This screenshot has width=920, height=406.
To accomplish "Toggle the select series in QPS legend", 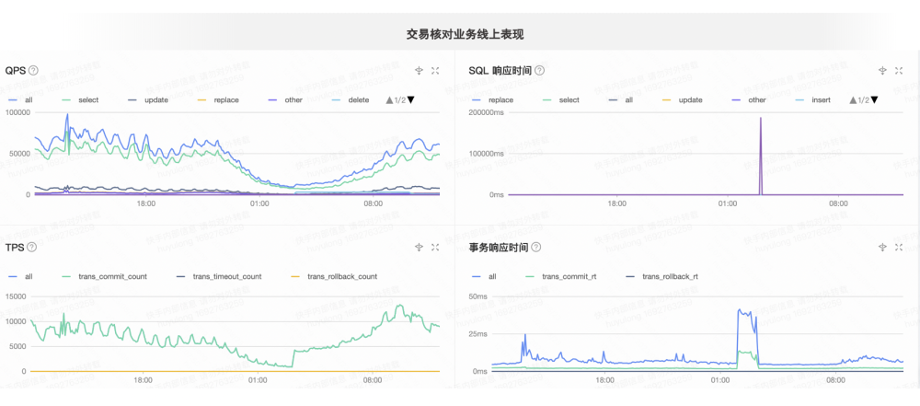I will click(80, 100).
